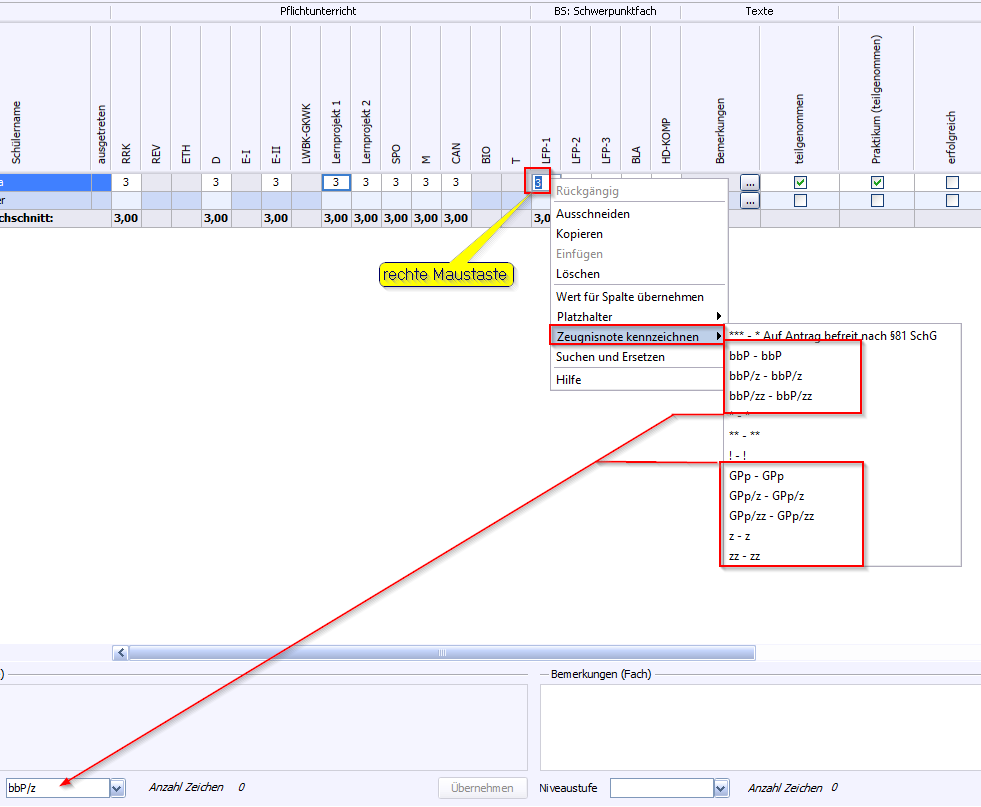Image resolution: width=981 pixels, height=807 pixels.
Task: Choose 'GPp/z - GPp/z' from the submenu
Action: pyautogui.click(x=766, y=496)
